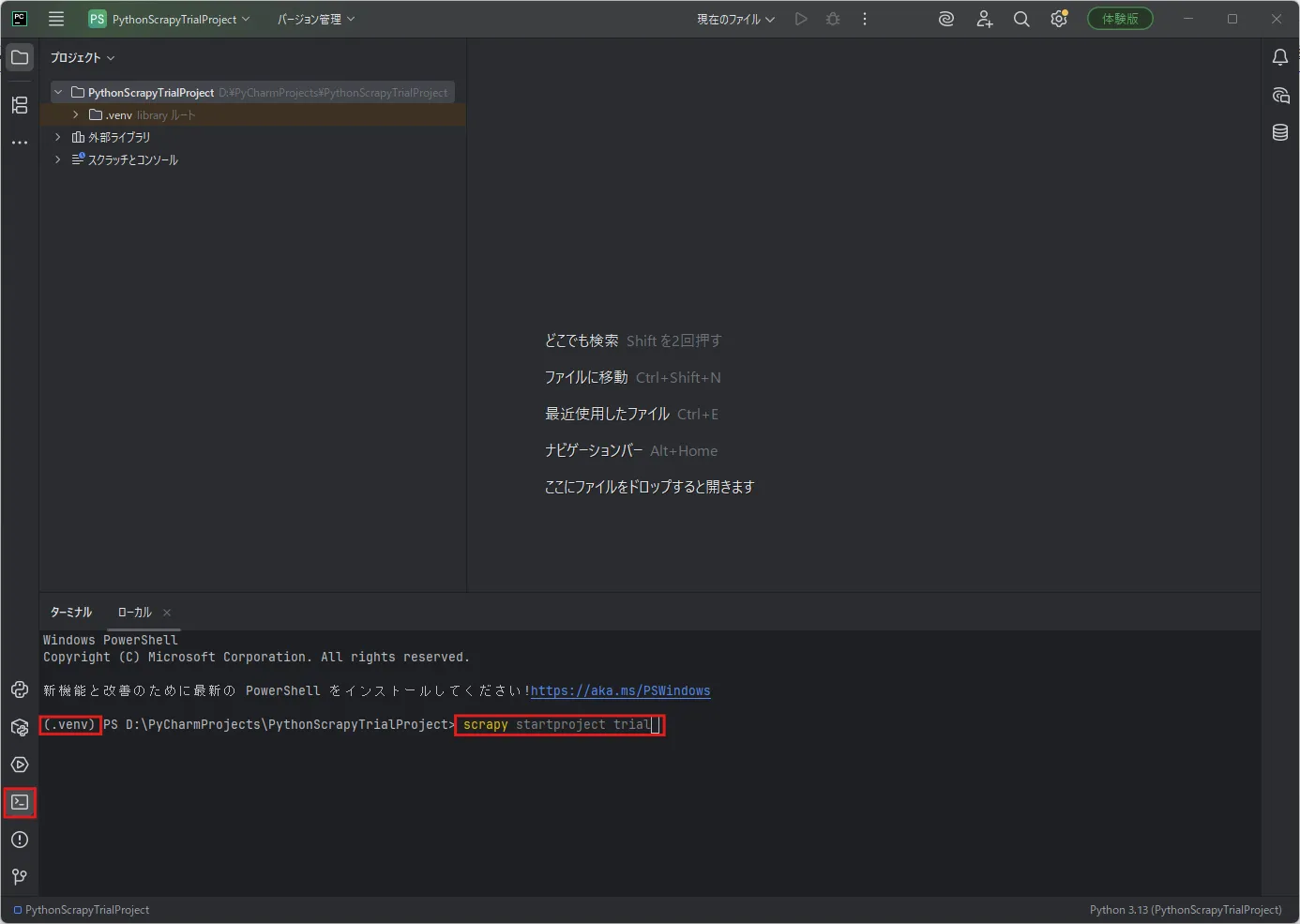Click the 体験版 trial button
The height and width of the screenshot is (924, 1300).
pyautogui.click(x=1120, y=19)
